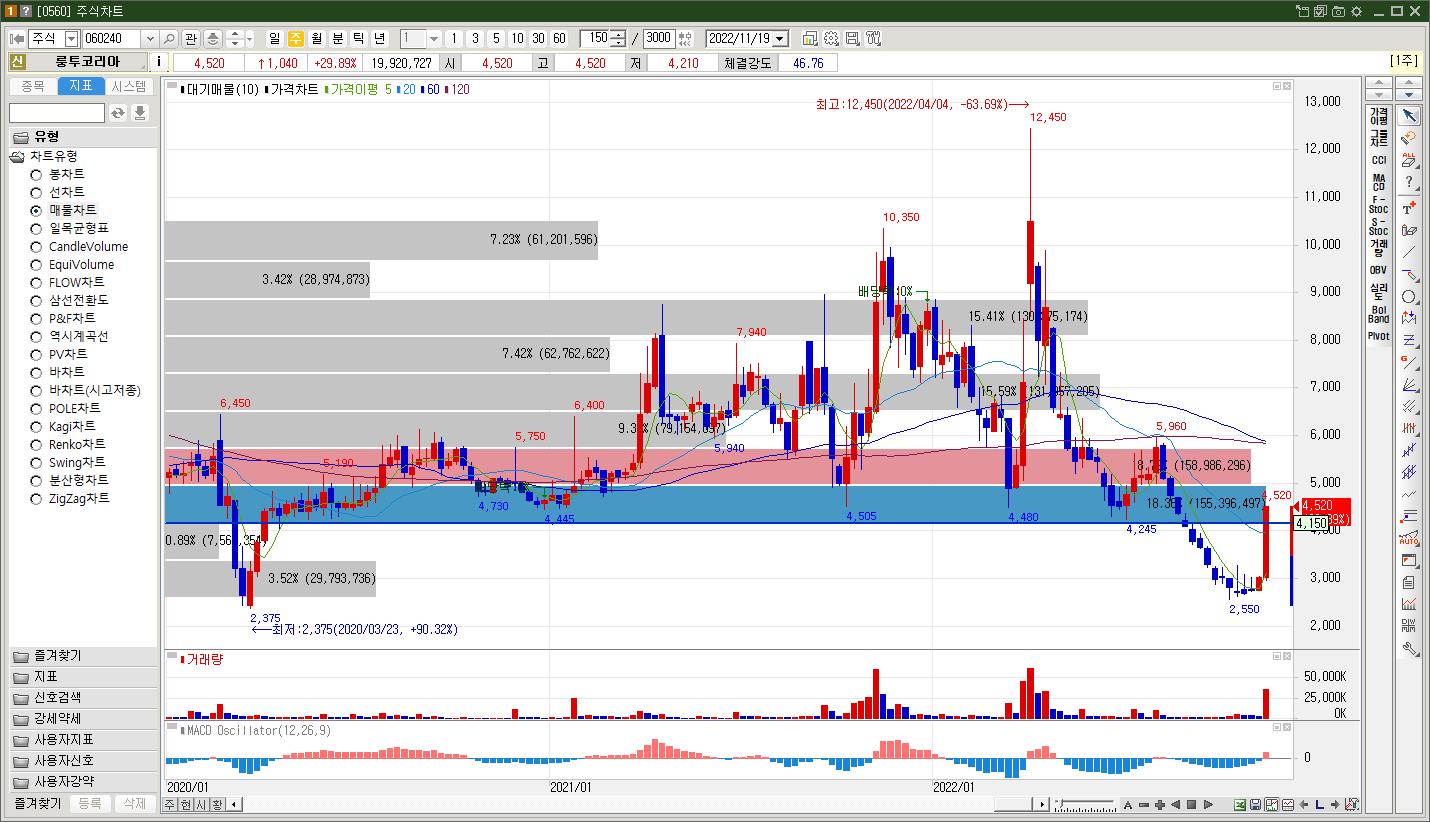The image size is (1430, 822).
Task: Select EquiVolume chart type radio button
Action: point(36,265)
